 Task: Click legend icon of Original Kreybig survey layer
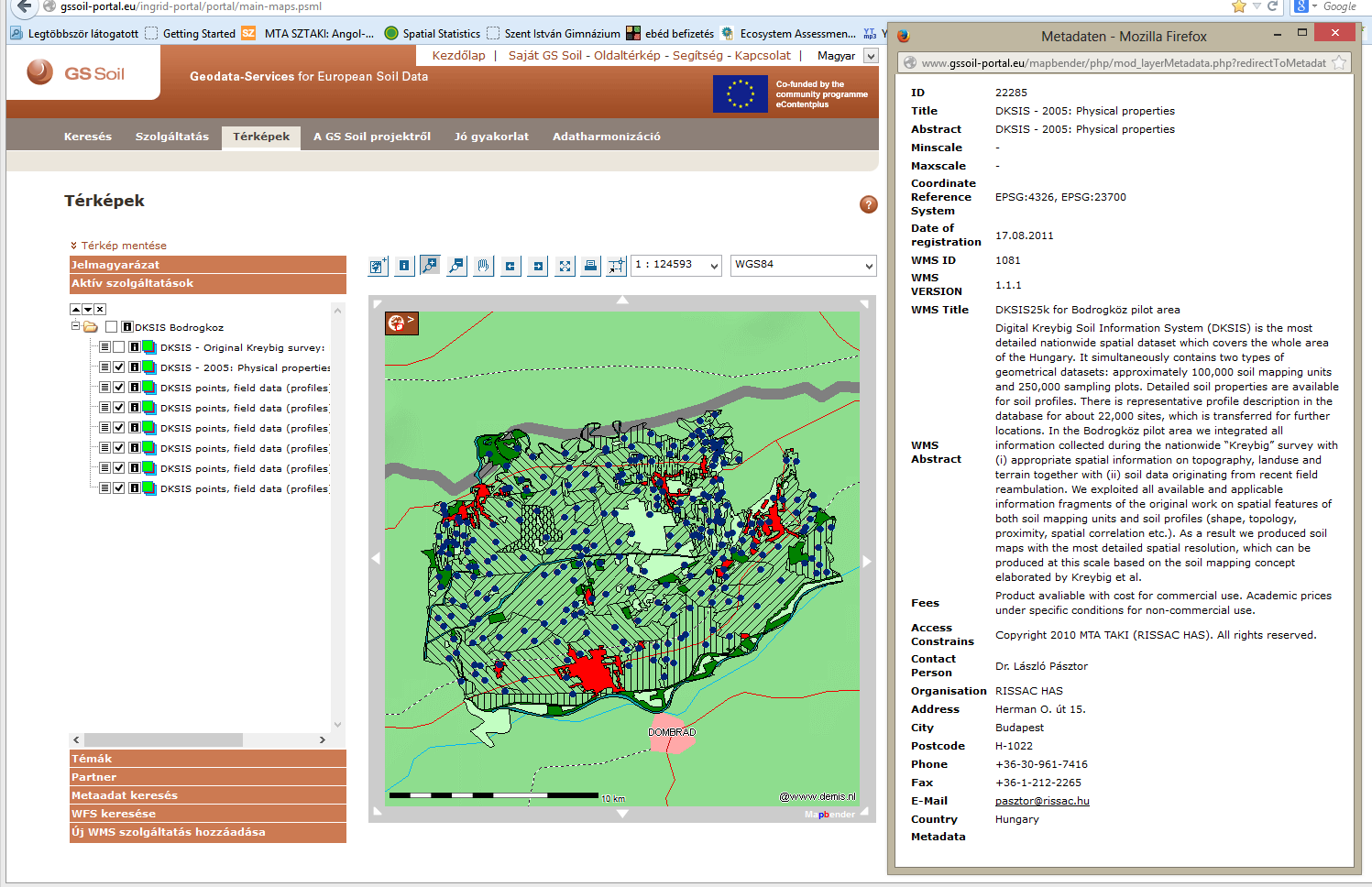[148, 347]
